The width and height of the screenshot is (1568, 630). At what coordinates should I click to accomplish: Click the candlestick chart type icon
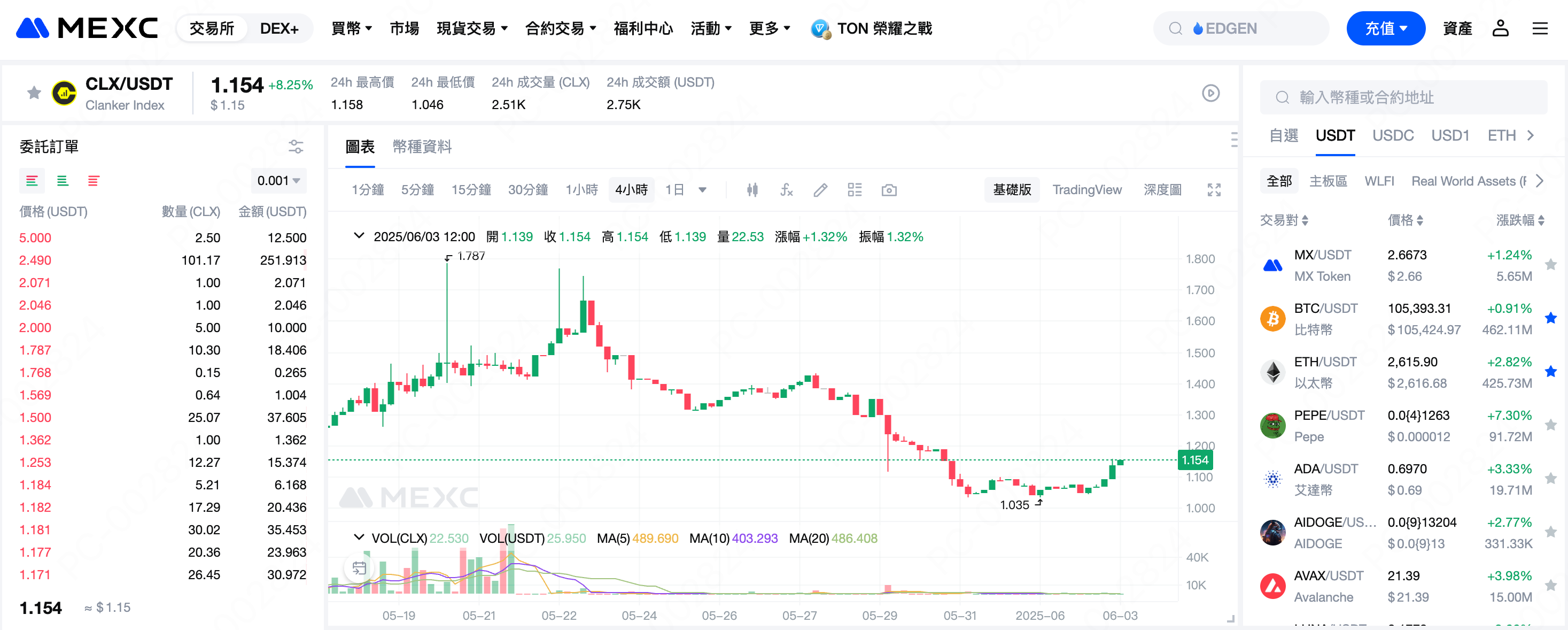tap(752, 190)
